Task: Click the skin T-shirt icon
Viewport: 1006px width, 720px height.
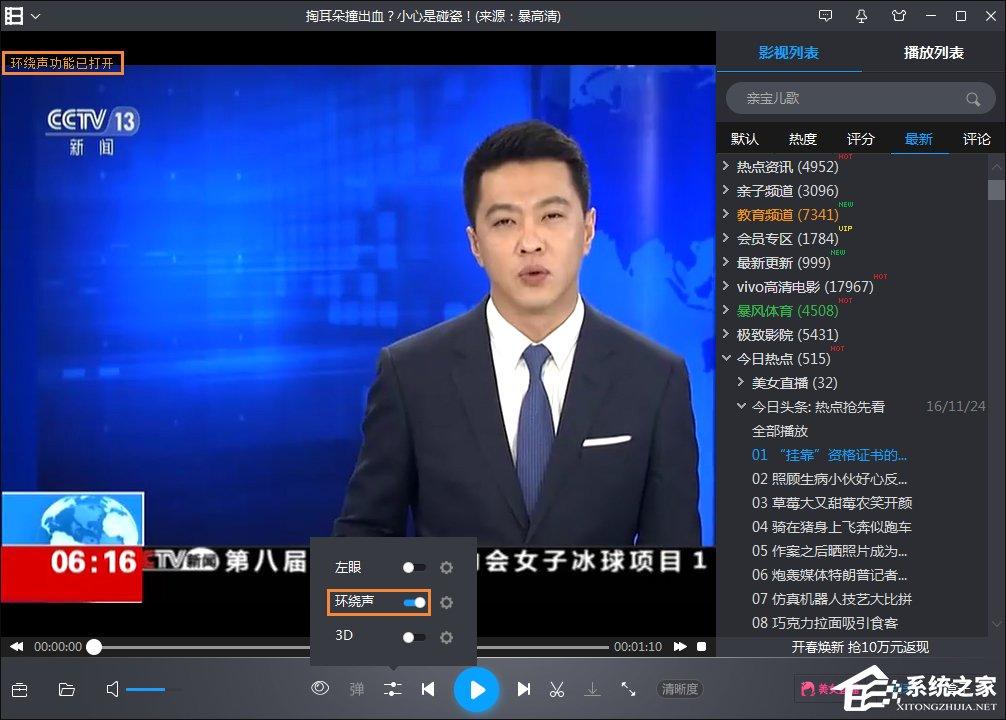Action: [x=898, y=16]
